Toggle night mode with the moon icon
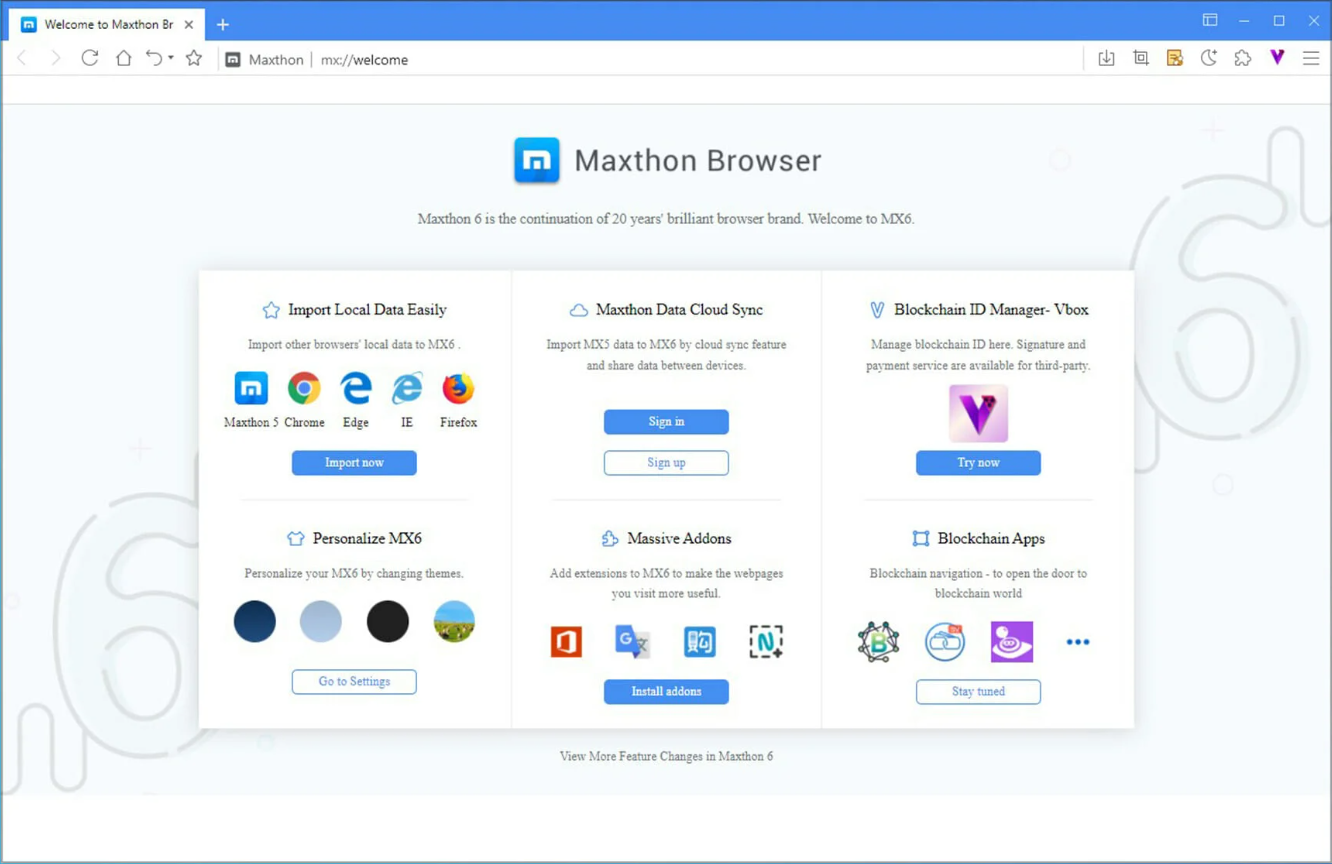 pos(1209,58)
